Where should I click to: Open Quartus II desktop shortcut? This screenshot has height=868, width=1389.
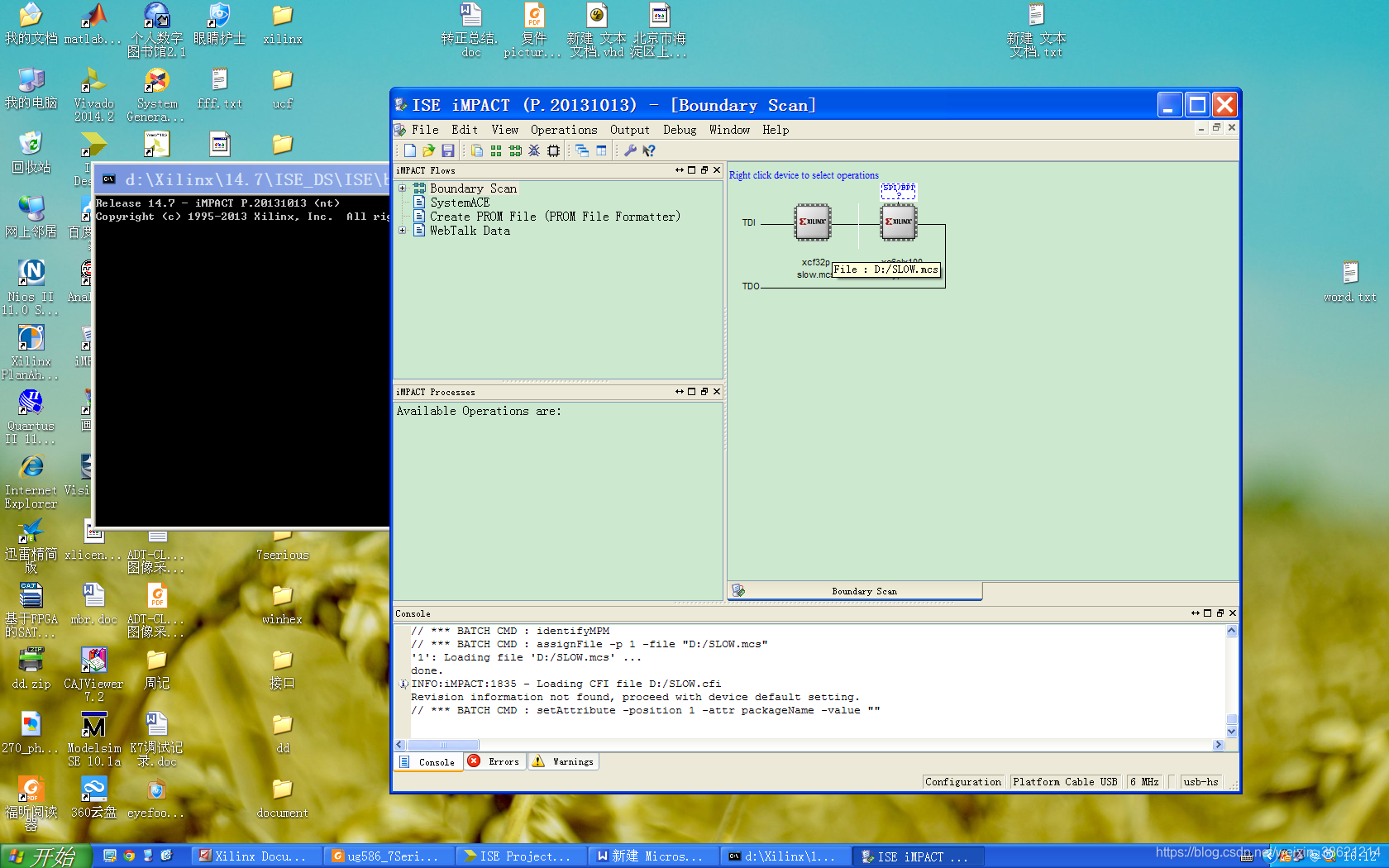coord(31,417)
